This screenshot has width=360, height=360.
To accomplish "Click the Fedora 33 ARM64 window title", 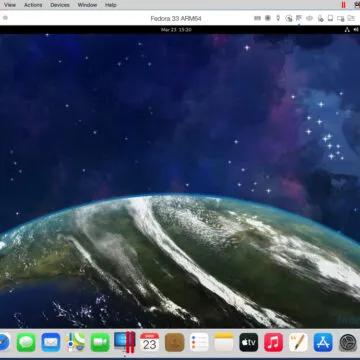I will (176, 18).
